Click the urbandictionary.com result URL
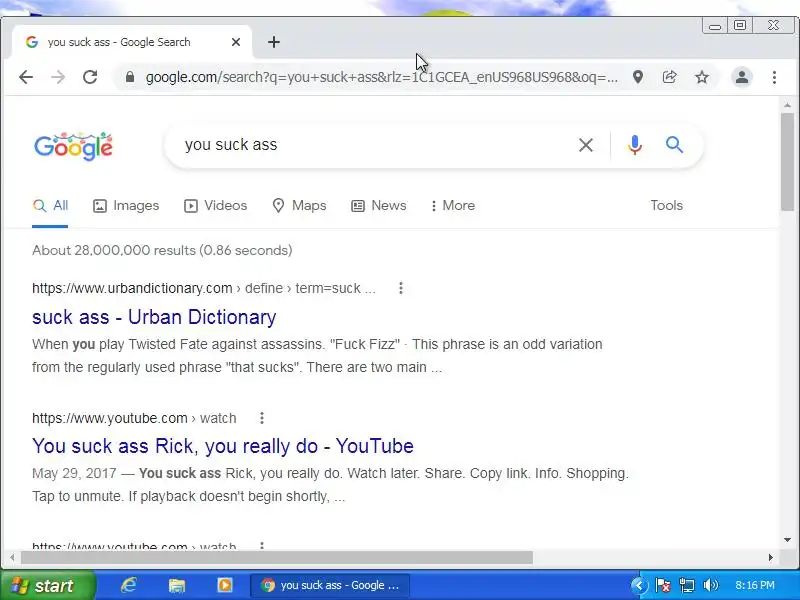Viewport: 800px width, 600px height. [204, 288]
